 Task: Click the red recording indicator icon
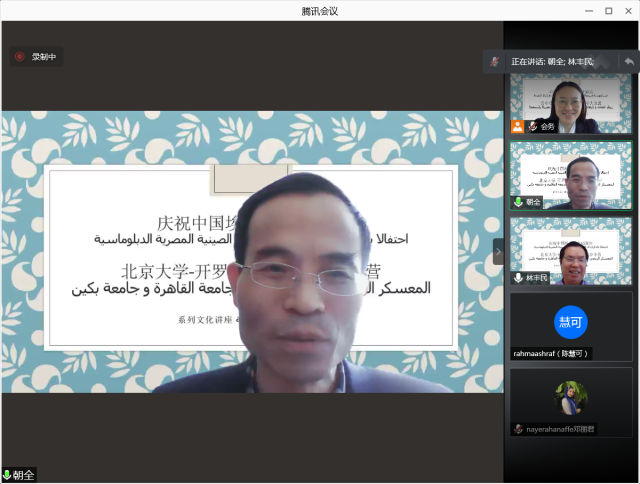tap(19, 57)
